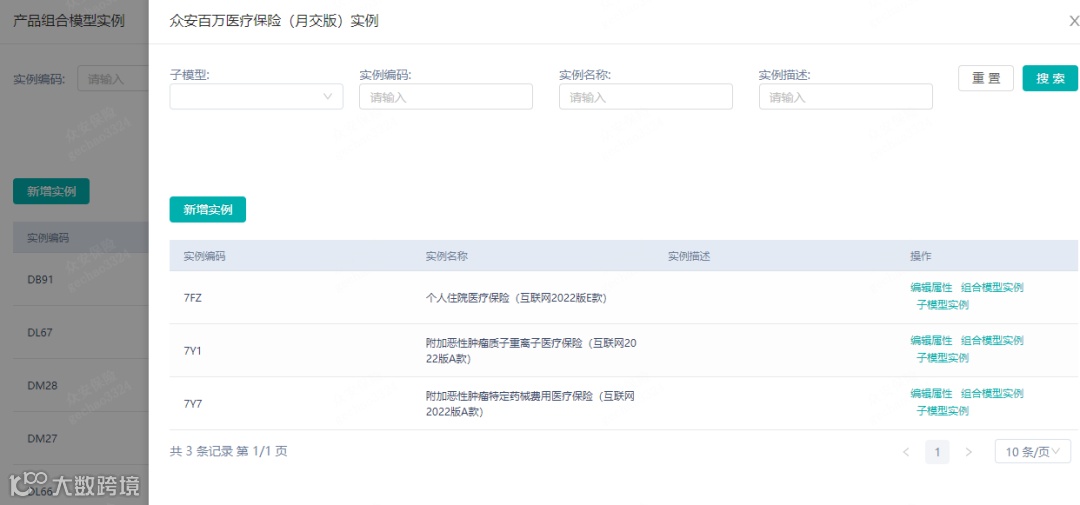Image resolution: width=1080 pixels, height=505 pixels.
Task: Open 编辑属性 for row 7Y7
Action: tap(931, 393)
